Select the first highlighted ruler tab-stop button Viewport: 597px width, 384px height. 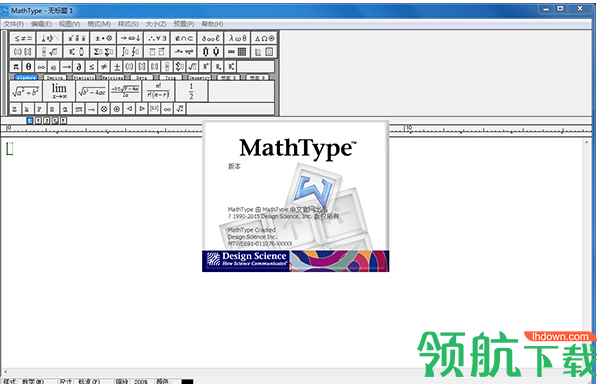30,121
